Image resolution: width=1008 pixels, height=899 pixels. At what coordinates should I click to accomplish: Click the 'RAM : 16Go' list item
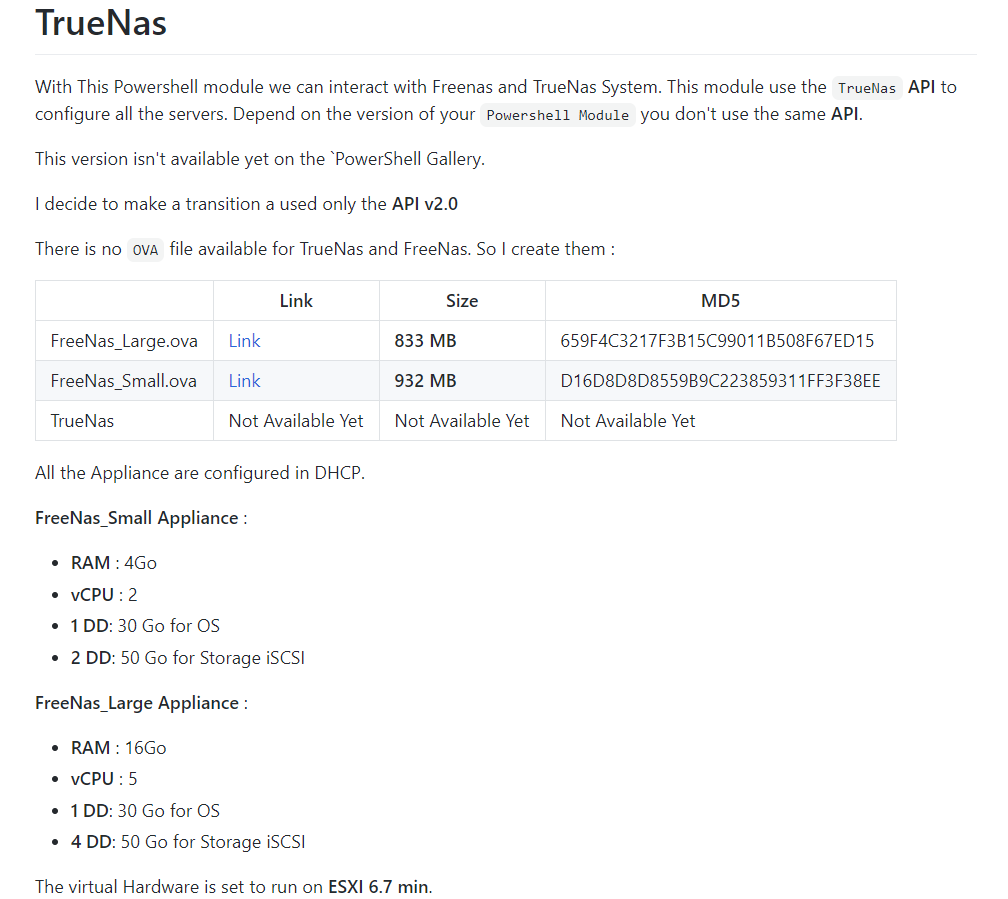click(118, 748)
